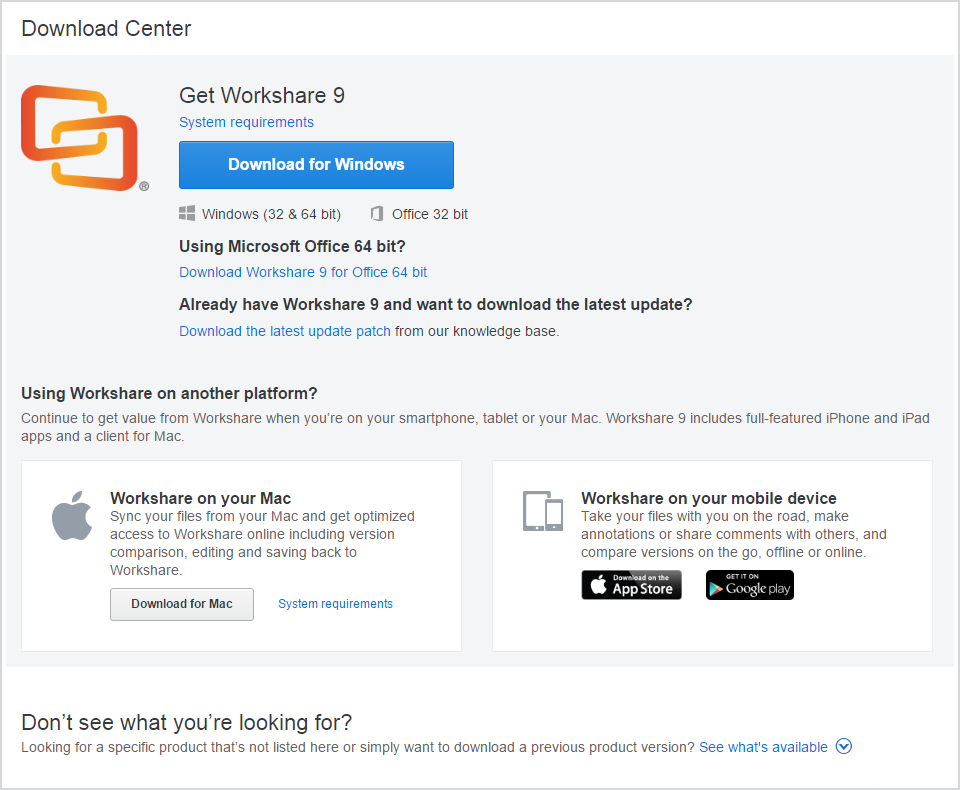The image size is (960, 790).
Task: Click the 'Sync your files from your Mac' description
Action: point(263,543)
